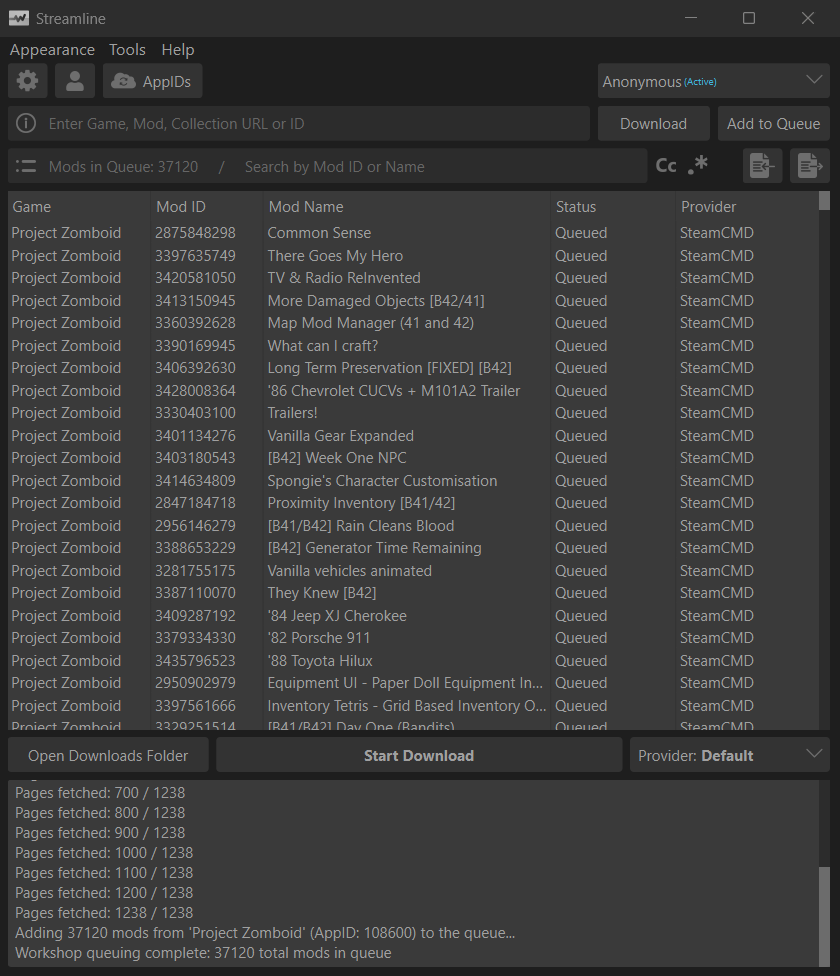This screenshot has height=976, width=840.
Task: Click Add to Queue button
Action: 773,123
